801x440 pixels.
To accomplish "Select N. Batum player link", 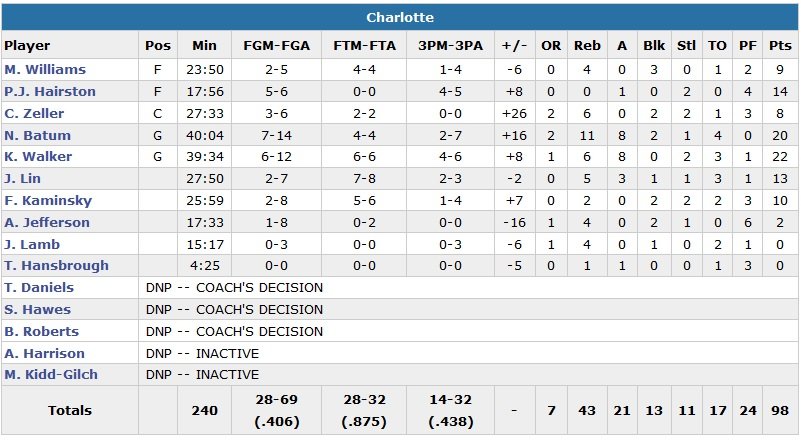I will click(x=34, y=135).
